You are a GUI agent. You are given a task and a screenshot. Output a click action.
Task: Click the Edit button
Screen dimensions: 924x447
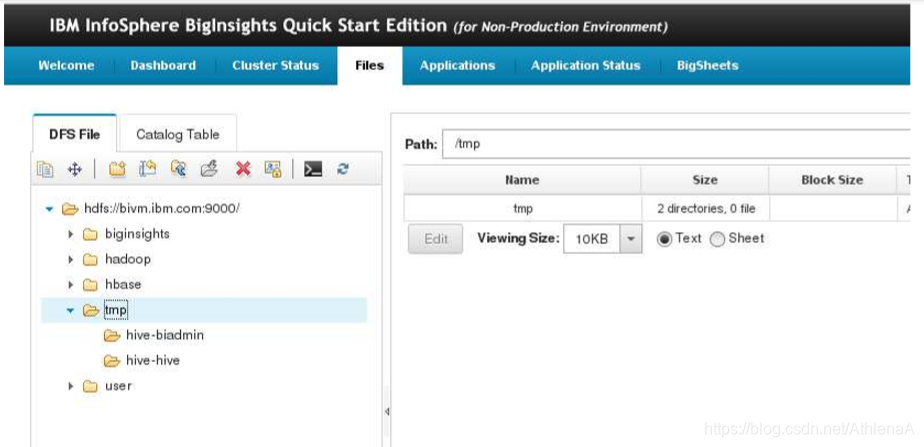point(436,239)
